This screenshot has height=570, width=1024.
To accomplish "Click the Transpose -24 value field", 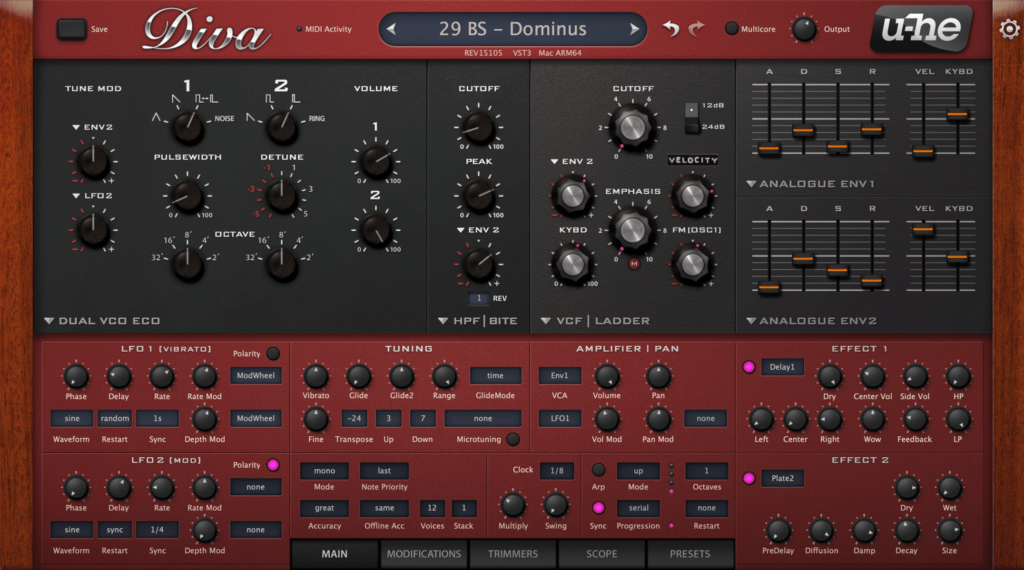I will click(355, 419).
